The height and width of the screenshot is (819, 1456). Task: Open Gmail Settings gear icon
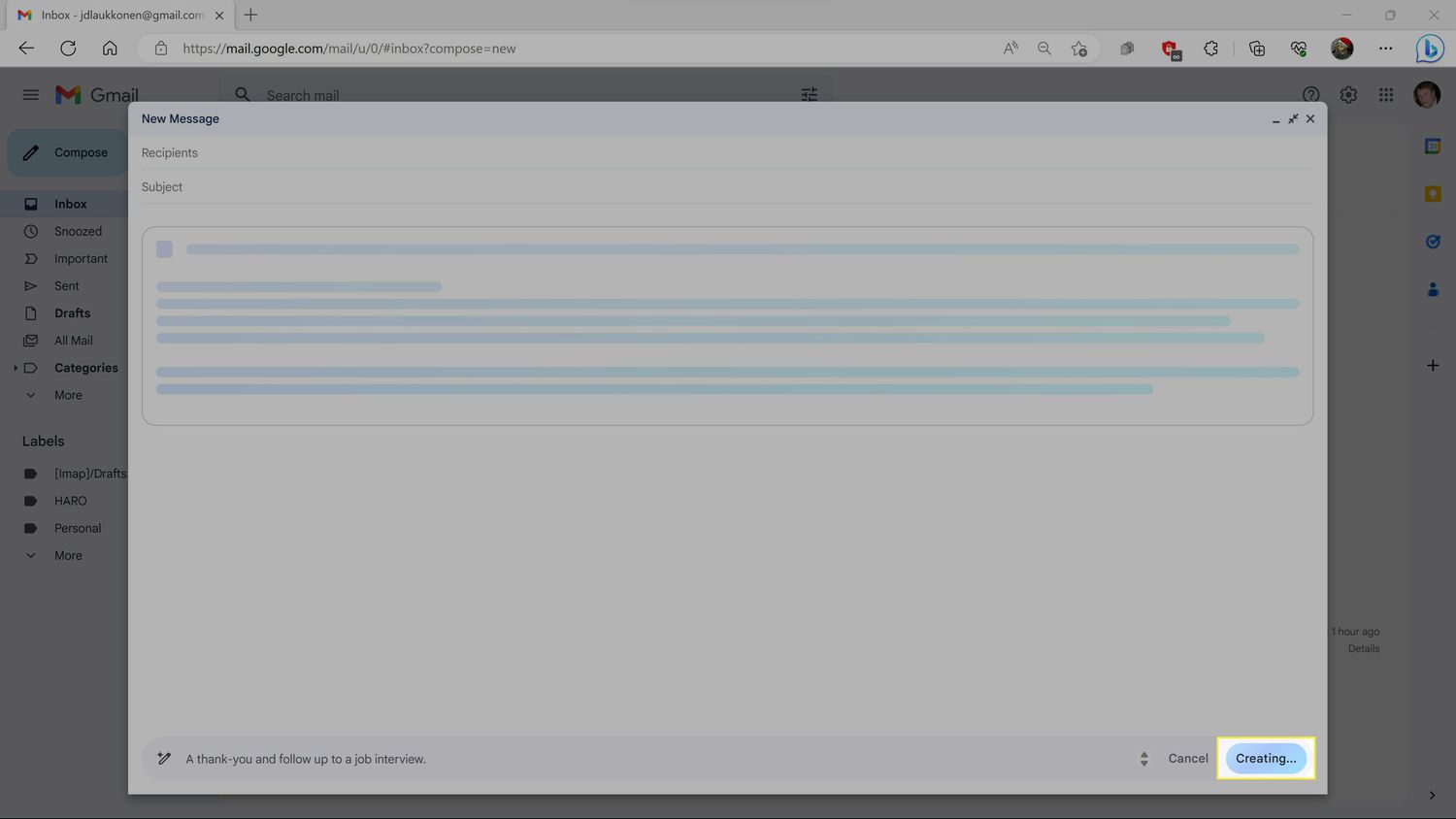1348,95
